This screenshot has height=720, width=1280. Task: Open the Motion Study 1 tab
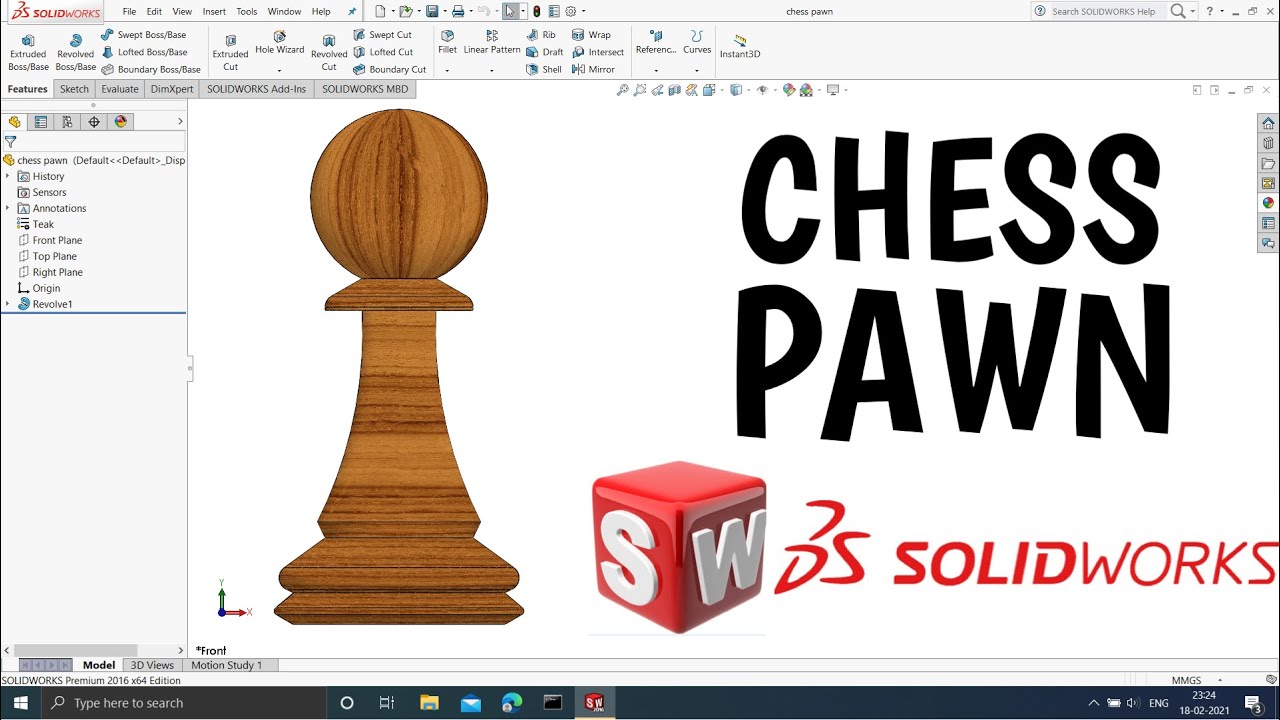227,665
